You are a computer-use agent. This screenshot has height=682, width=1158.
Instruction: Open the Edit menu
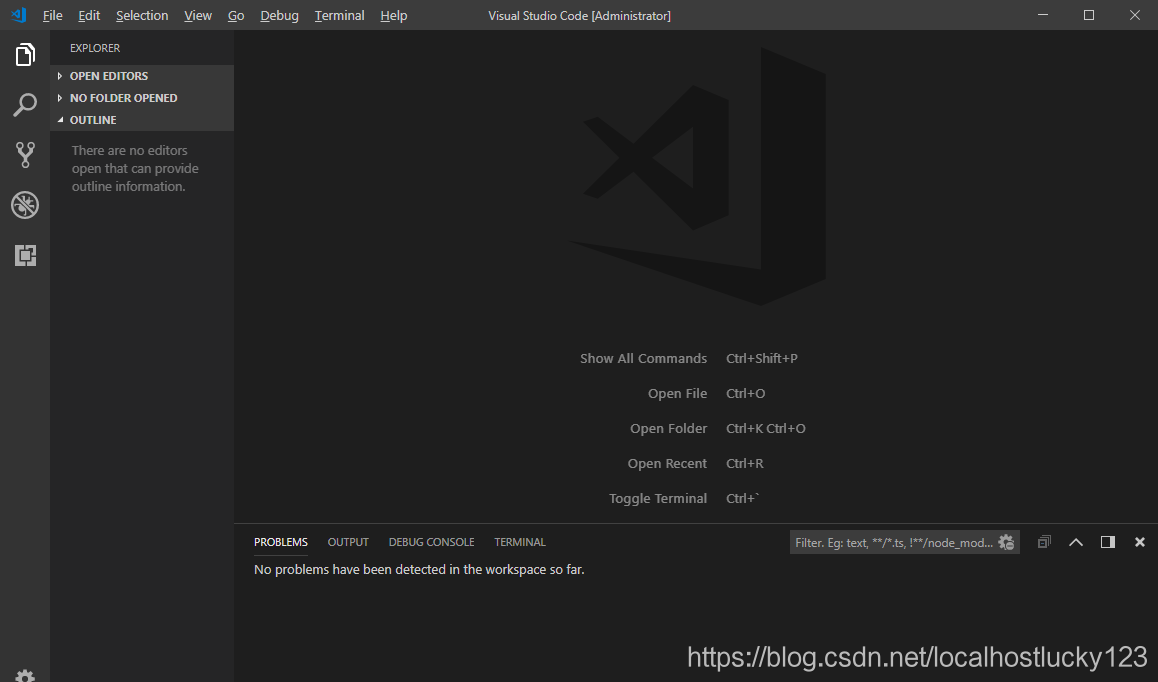(89, 16)
